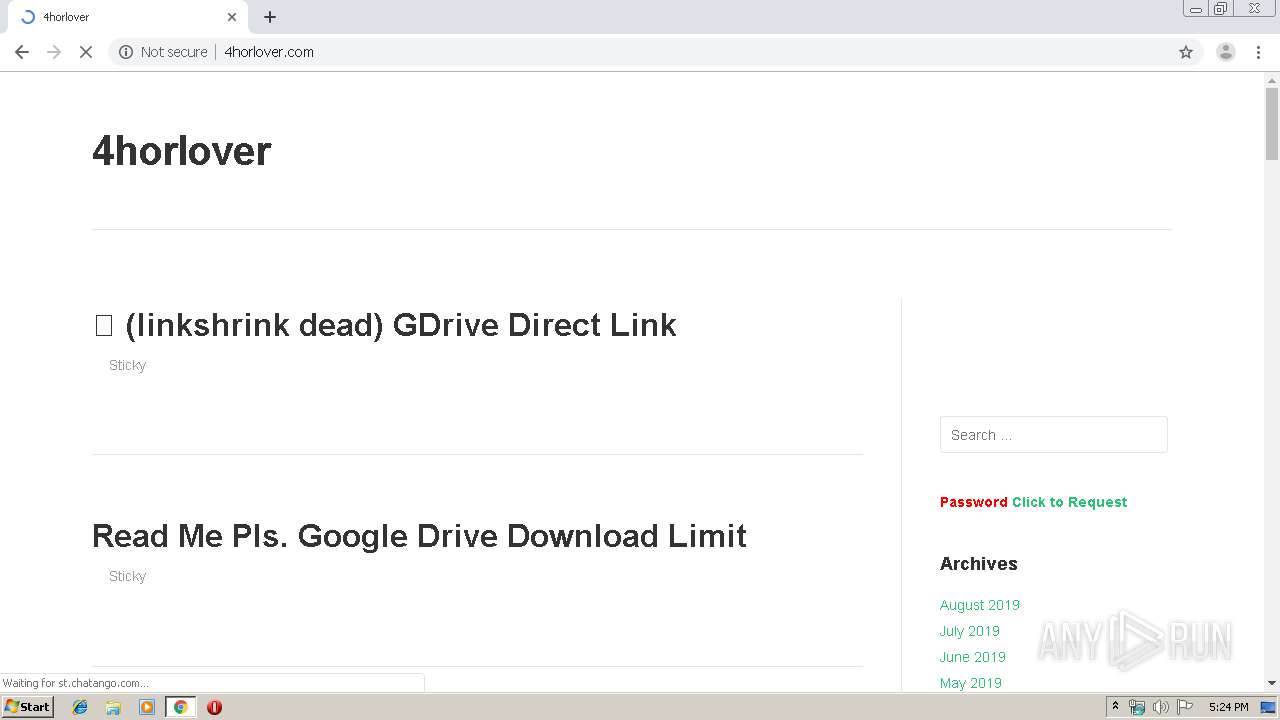1280x720 pixels.
Task: Open Read Me Google Drive Download Limit post
Action: (419, 536)
